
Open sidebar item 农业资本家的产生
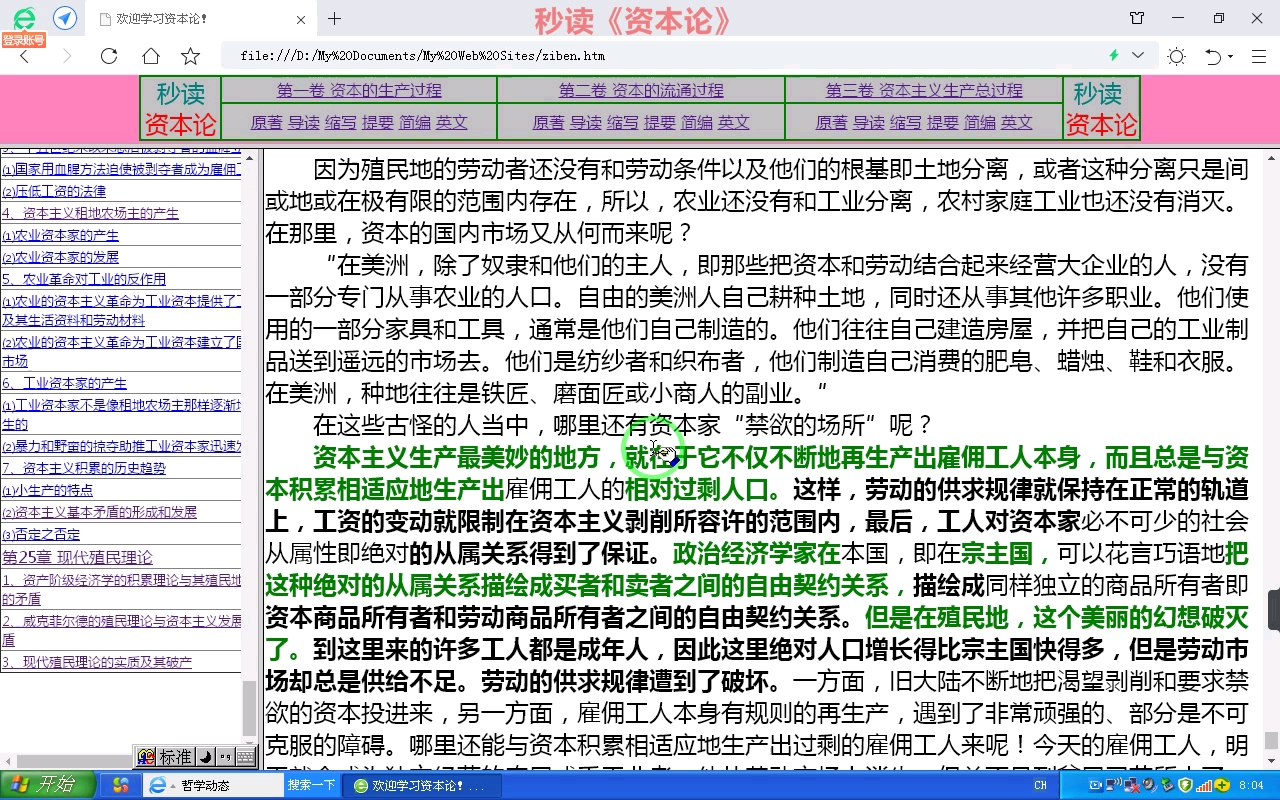click(60, 235)
